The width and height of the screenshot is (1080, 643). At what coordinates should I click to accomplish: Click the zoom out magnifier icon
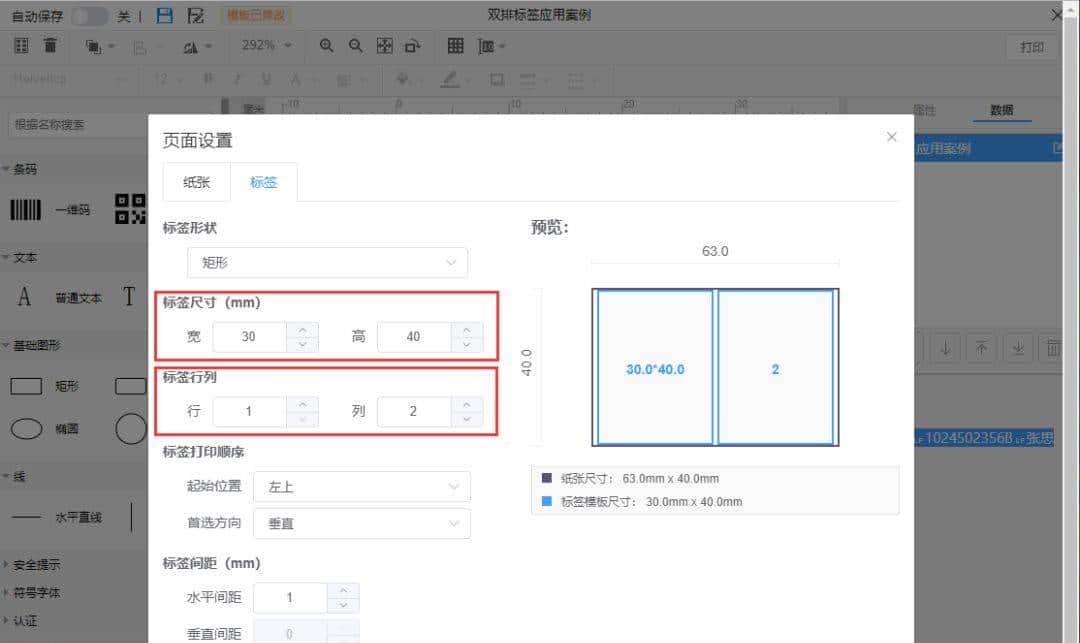(354, 45)
